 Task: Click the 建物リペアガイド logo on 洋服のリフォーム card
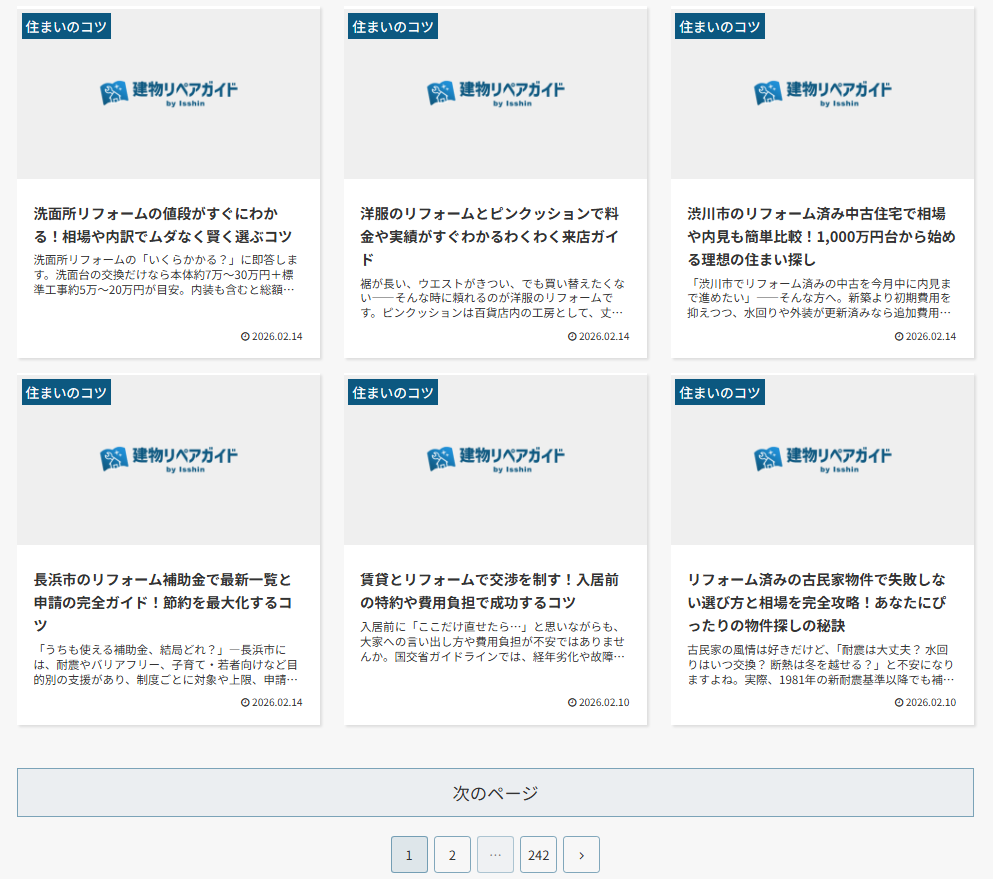coord(495,93)
